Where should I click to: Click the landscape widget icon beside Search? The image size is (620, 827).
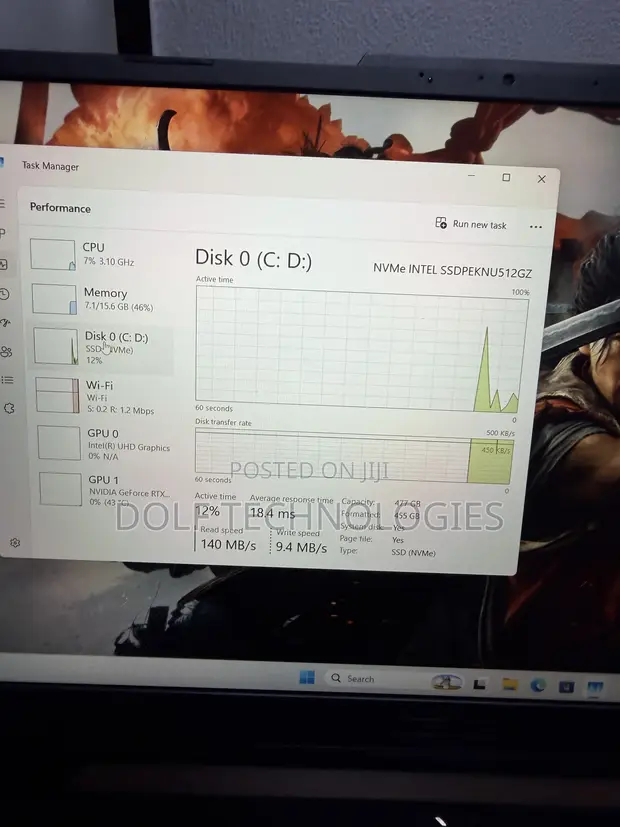point(447,682)
